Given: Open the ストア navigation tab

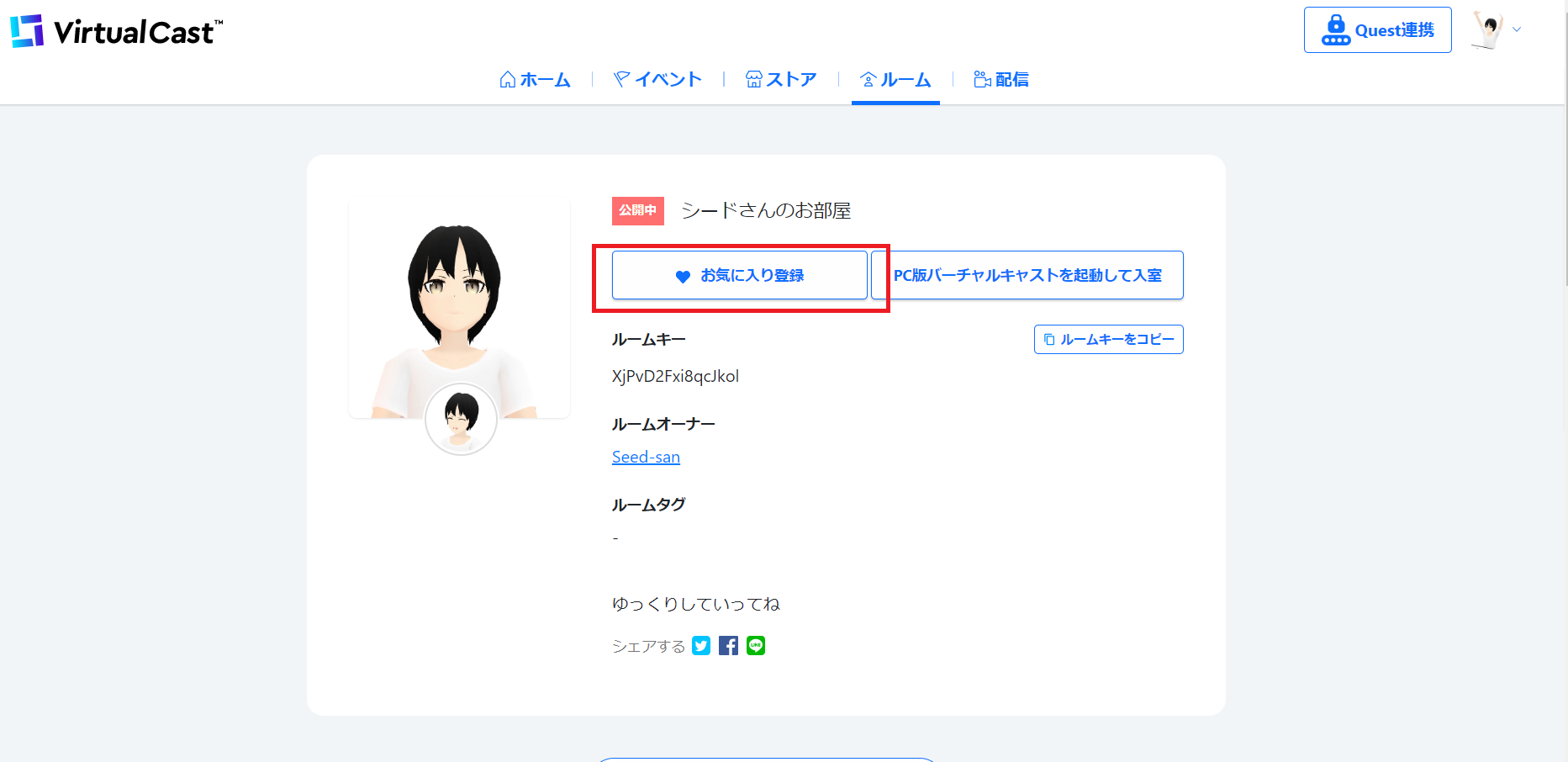Looking at the screenshot, I should pos(781,80).
